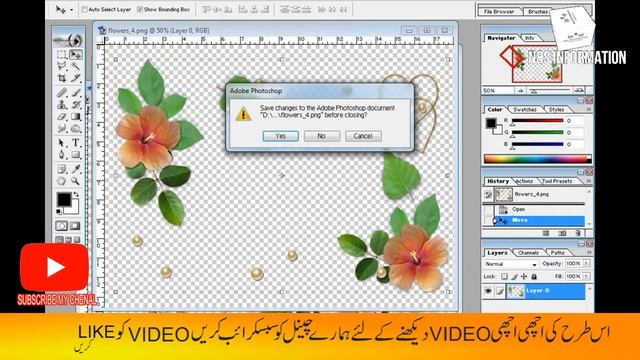Open History panel flyout menu arrow
This screenshot has height=360, width=640.
(589, 181)
